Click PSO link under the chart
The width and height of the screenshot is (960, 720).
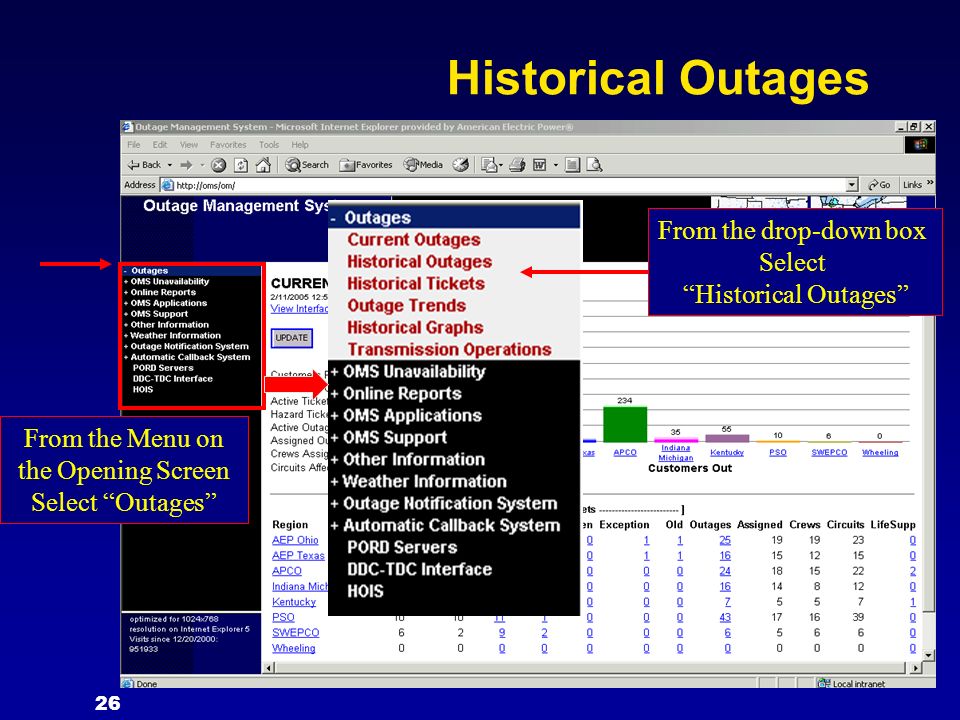coord(778,452)
